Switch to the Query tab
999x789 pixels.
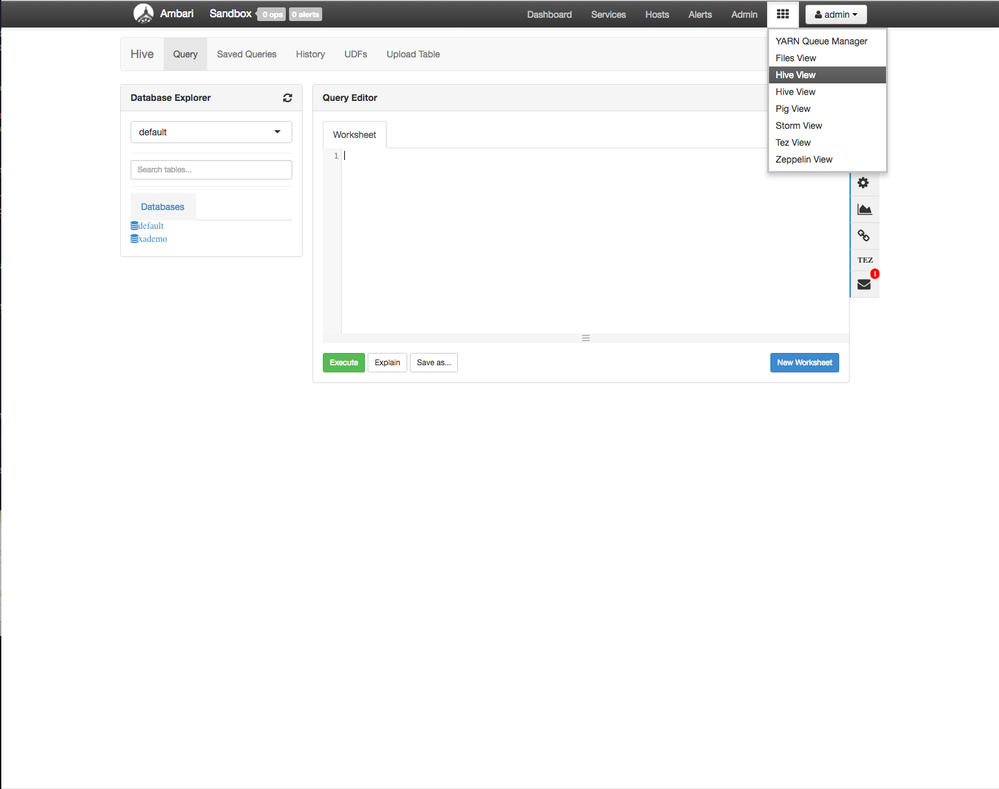point(185,54)
